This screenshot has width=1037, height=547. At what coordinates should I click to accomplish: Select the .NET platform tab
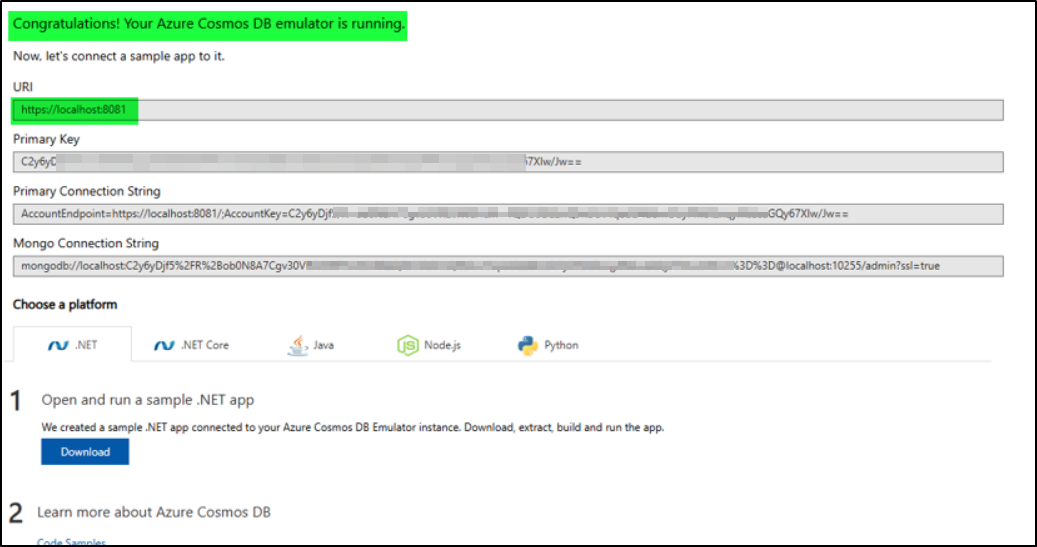pyautogui.click(x=72, y=345)
